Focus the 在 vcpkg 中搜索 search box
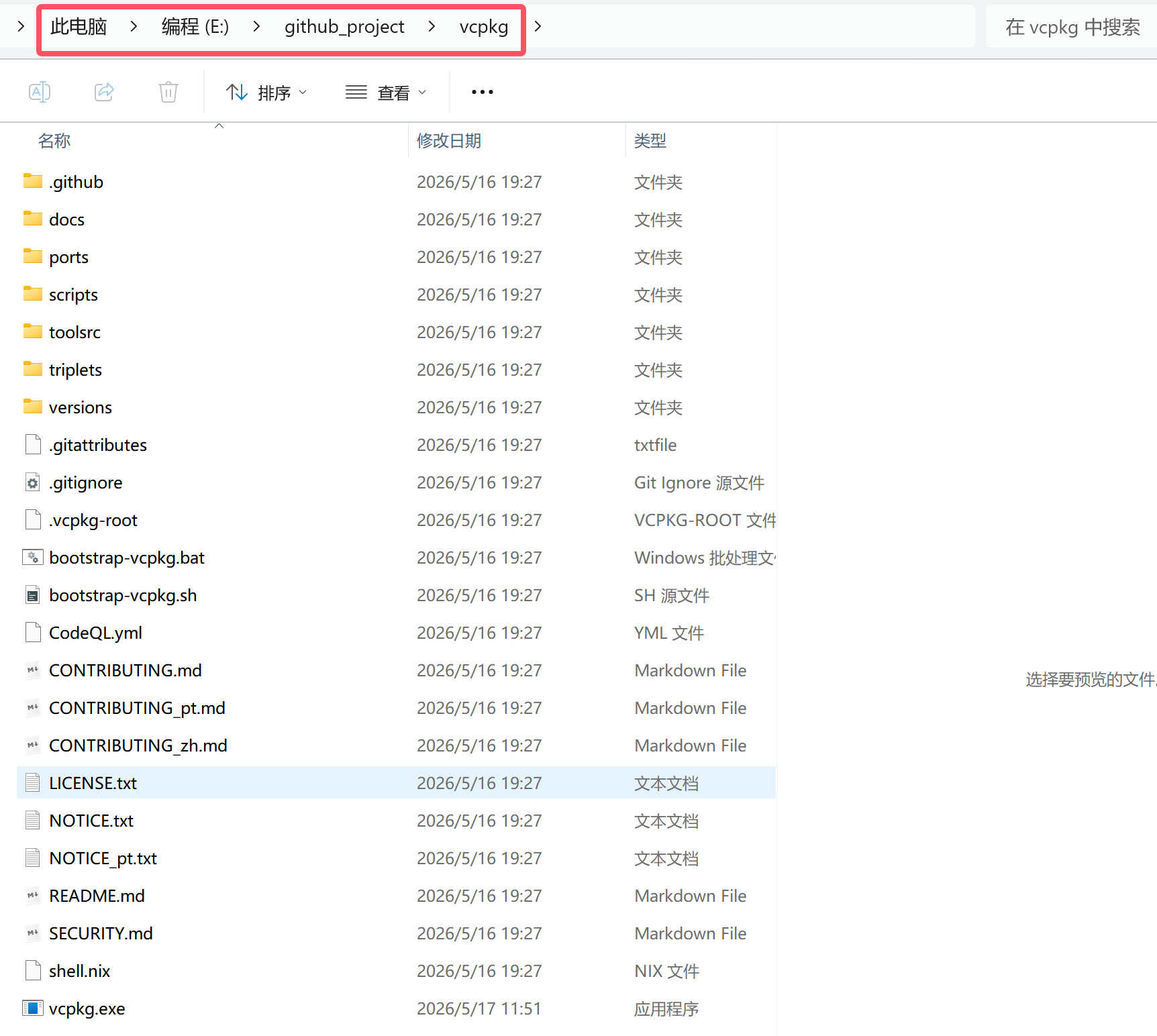This screenshot has width=1157, height=1036. click(1072, 27)
